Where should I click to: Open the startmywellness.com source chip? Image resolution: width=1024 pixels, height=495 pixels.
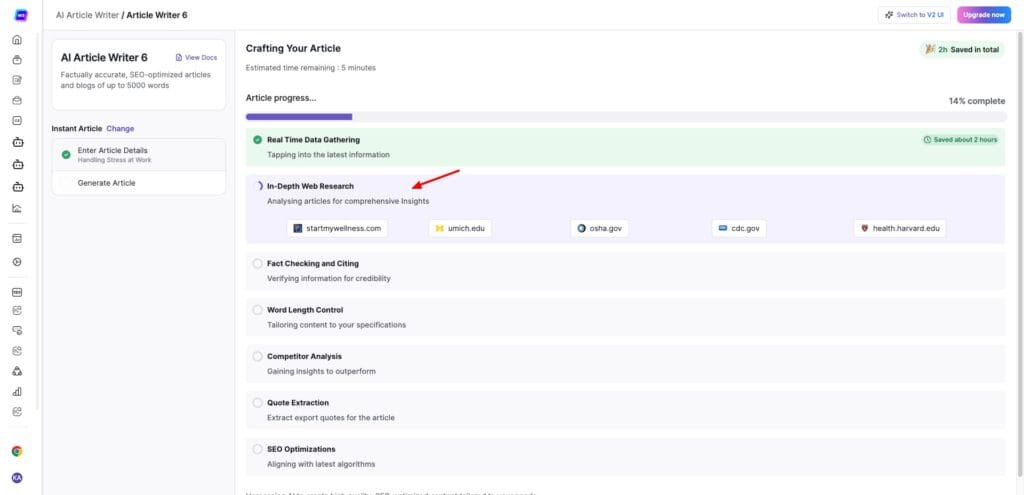click(x=337, y=229)
